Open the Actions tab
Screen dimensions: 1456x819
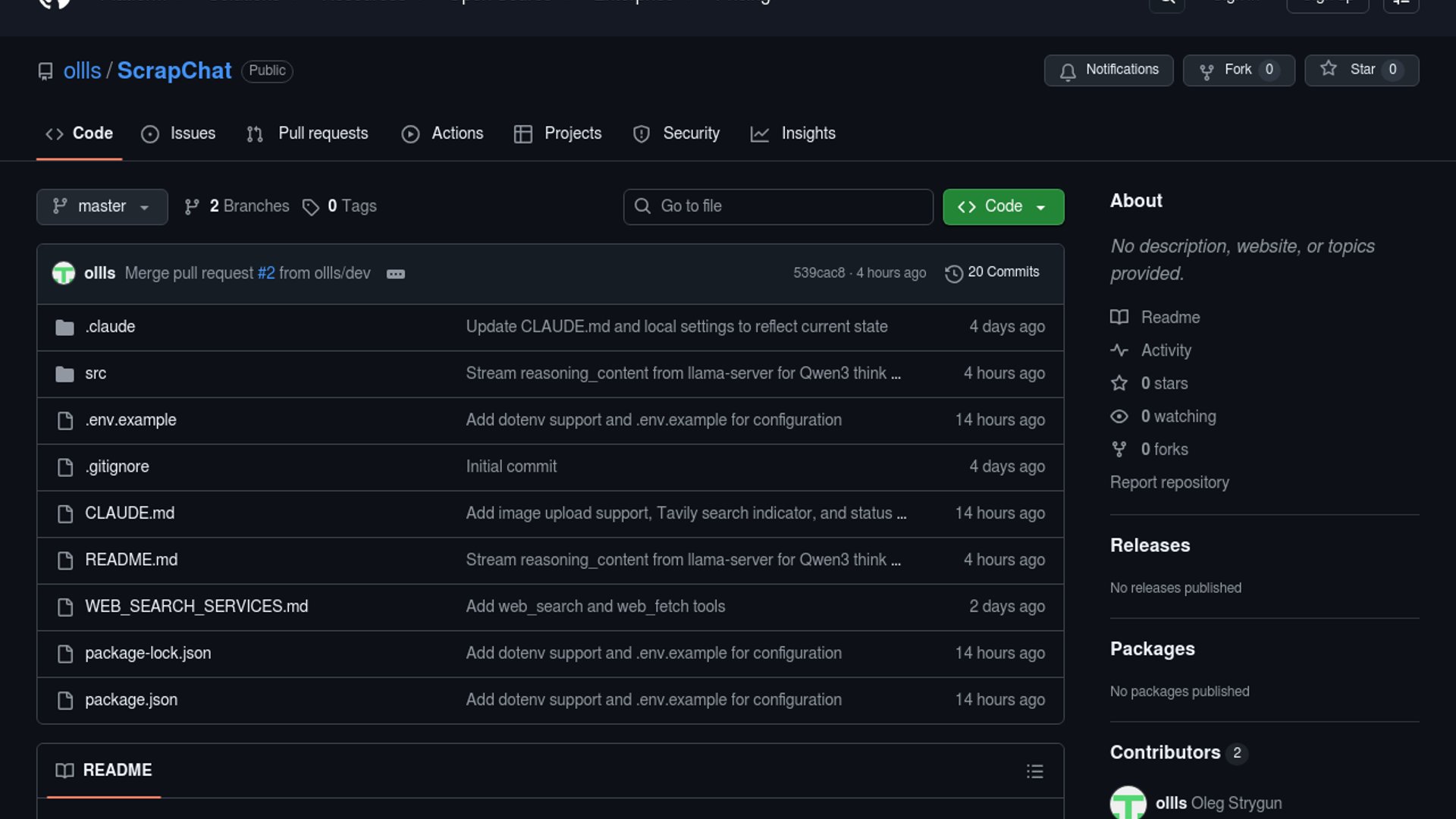(442, 133)
